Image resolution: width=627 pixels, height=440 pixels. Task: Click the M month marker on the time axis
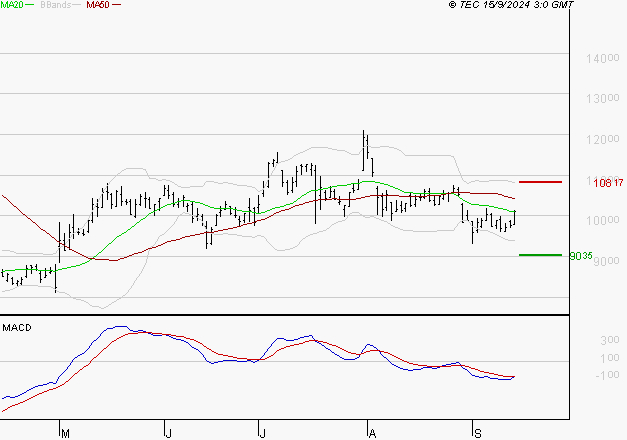[66, 434]
